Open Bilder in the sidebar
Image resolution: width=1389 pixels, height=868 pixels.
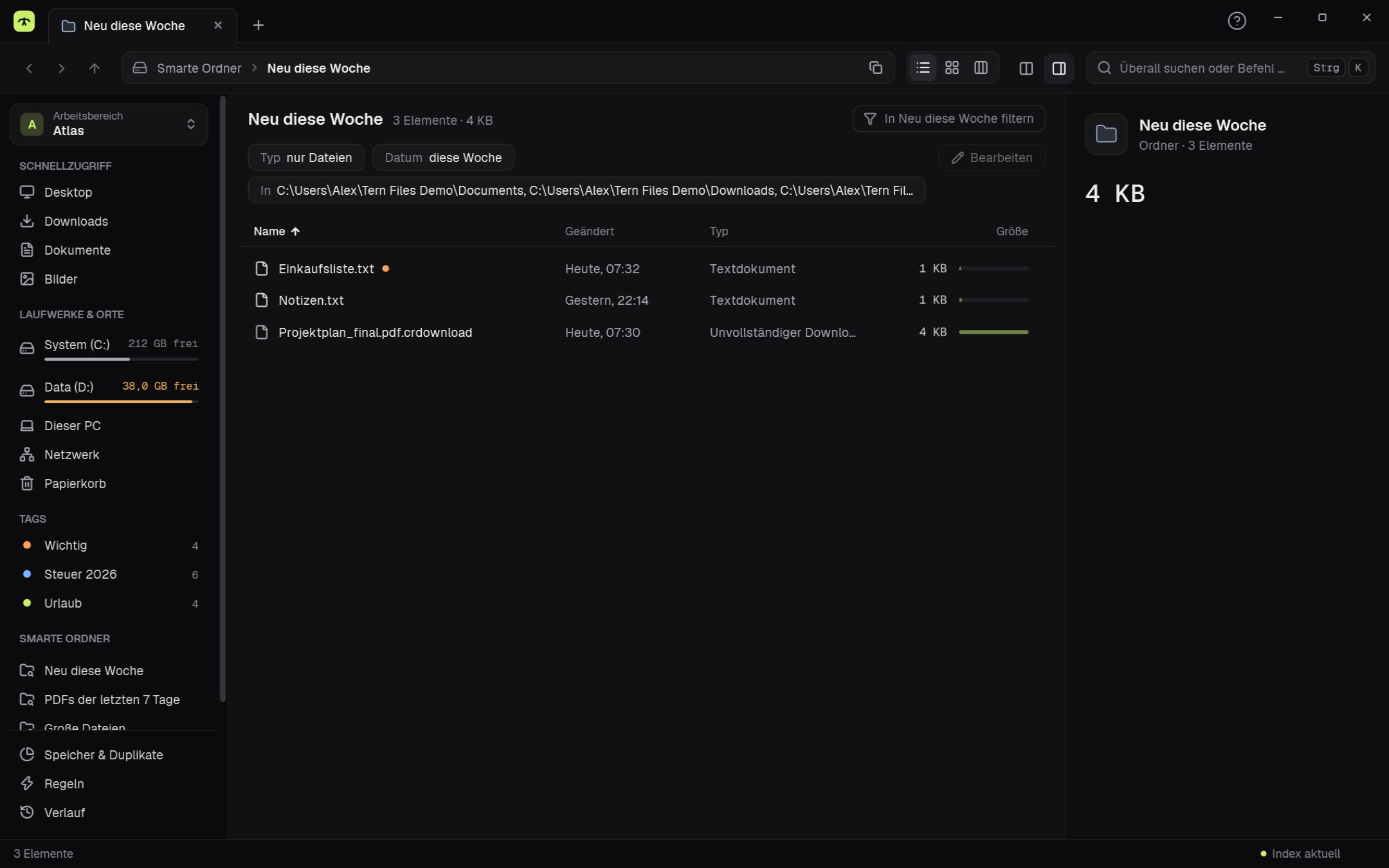109,279
